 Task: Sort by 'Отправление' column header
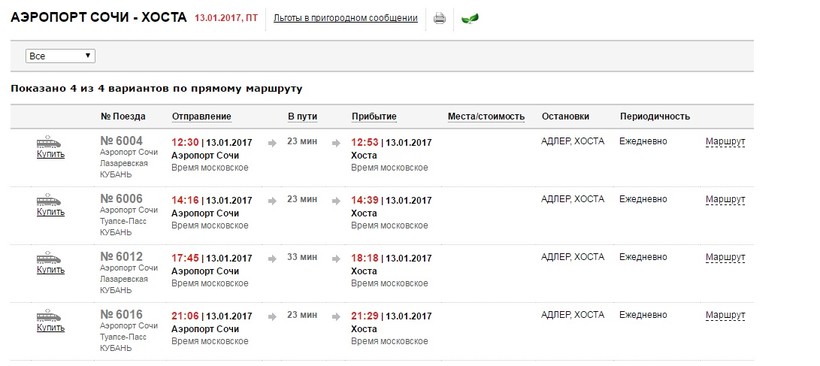pyautogui.click(x=202, y=117)
